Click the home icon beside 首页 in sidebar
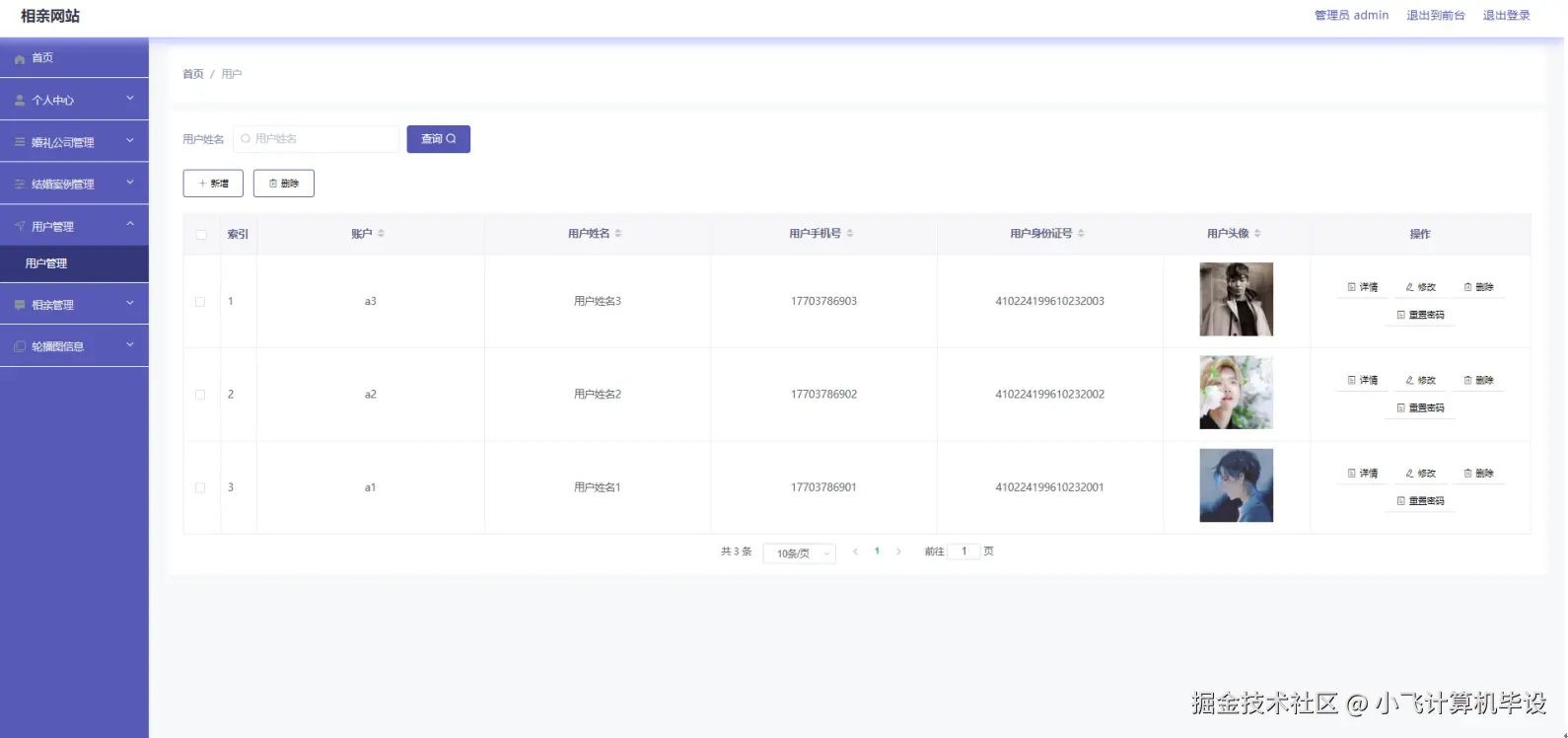1568x738 pixels. (20, 59)
